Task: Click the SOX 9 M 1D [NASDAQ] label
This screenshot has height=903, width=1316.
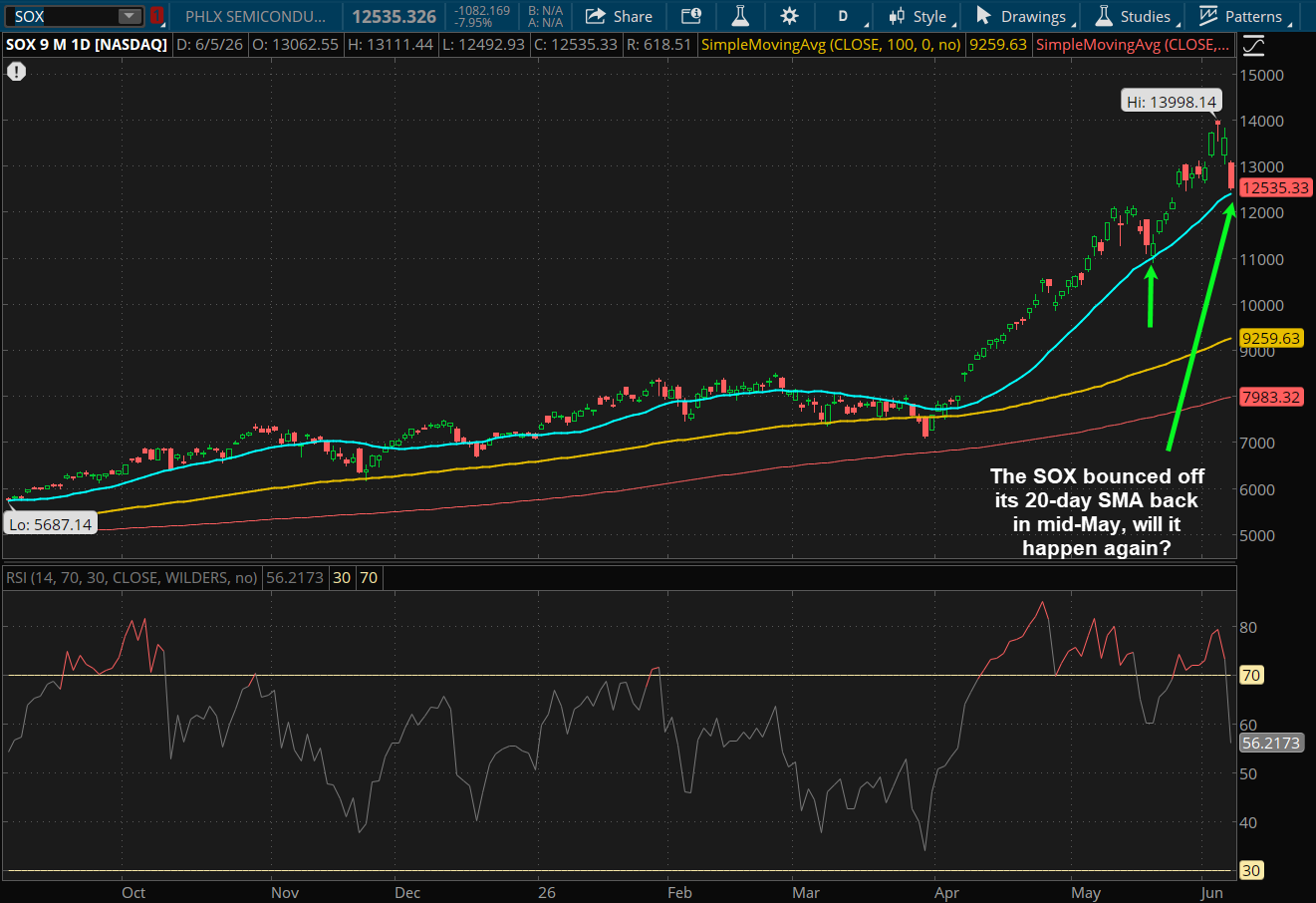Action: [87, 45]
